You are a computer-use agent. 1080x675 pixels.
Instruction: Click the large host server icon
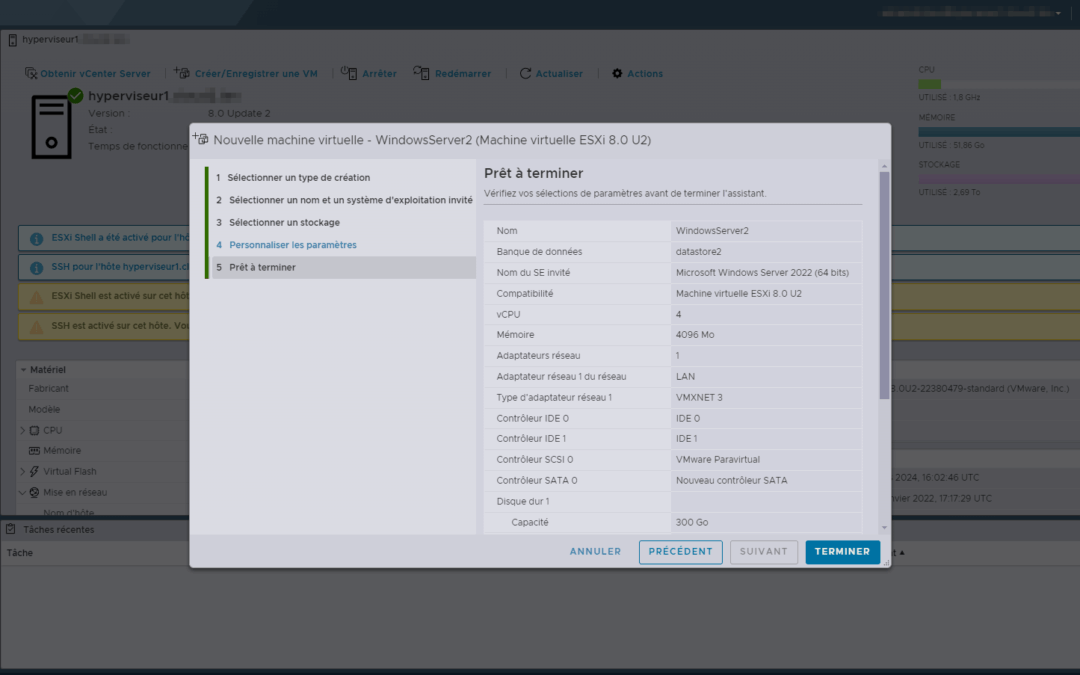(x=52, y=127)
